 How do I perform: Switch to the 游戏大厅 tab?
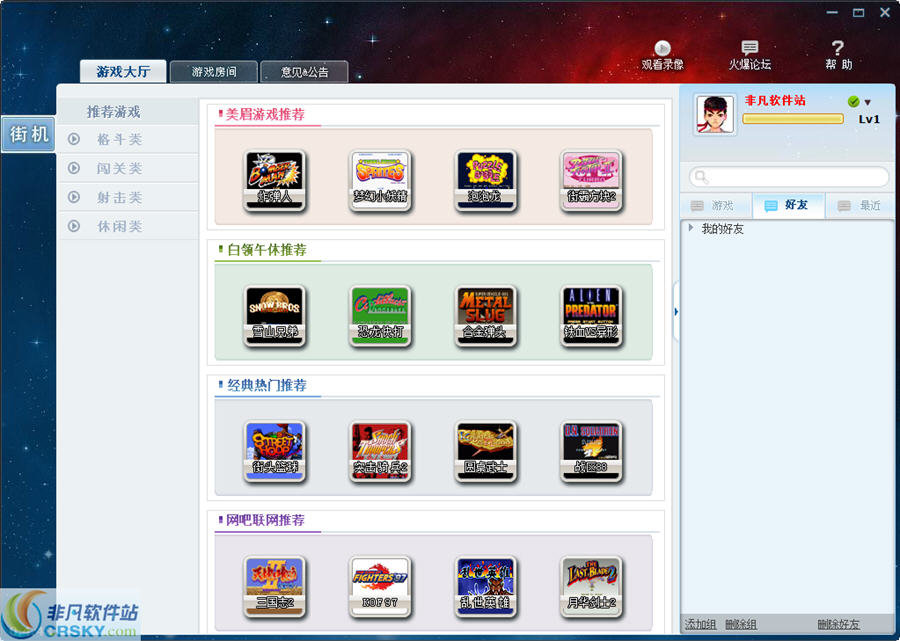123,72
